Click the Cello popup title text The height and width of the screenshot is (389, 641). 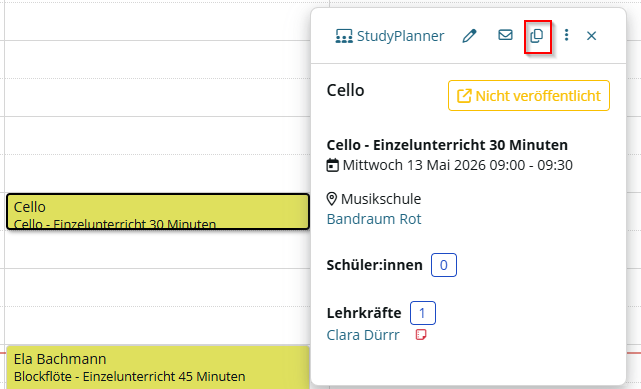pyautogui.click(x=345, y=90)
